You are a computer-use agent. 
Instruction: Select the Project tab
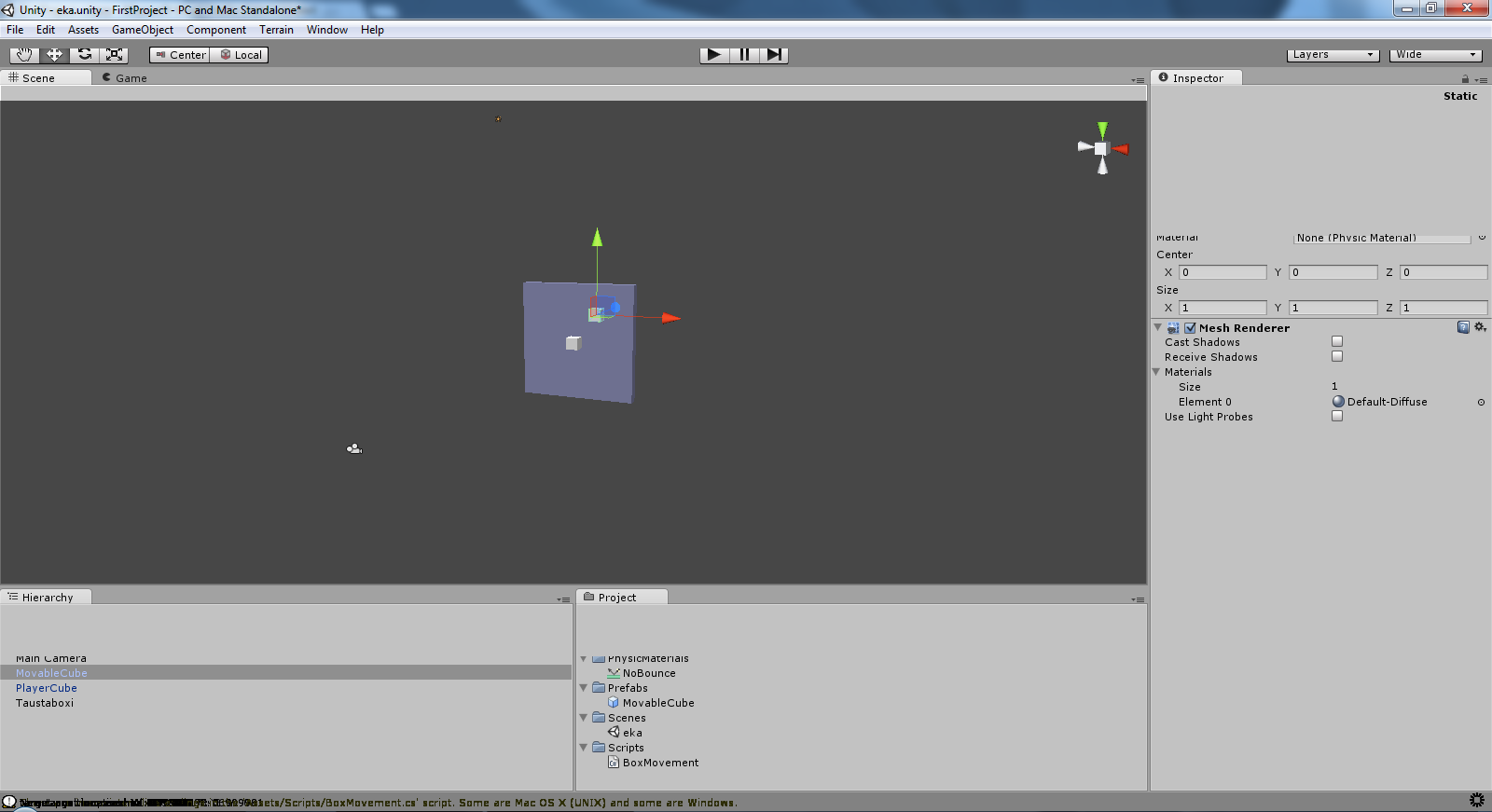tap(622, 597)
